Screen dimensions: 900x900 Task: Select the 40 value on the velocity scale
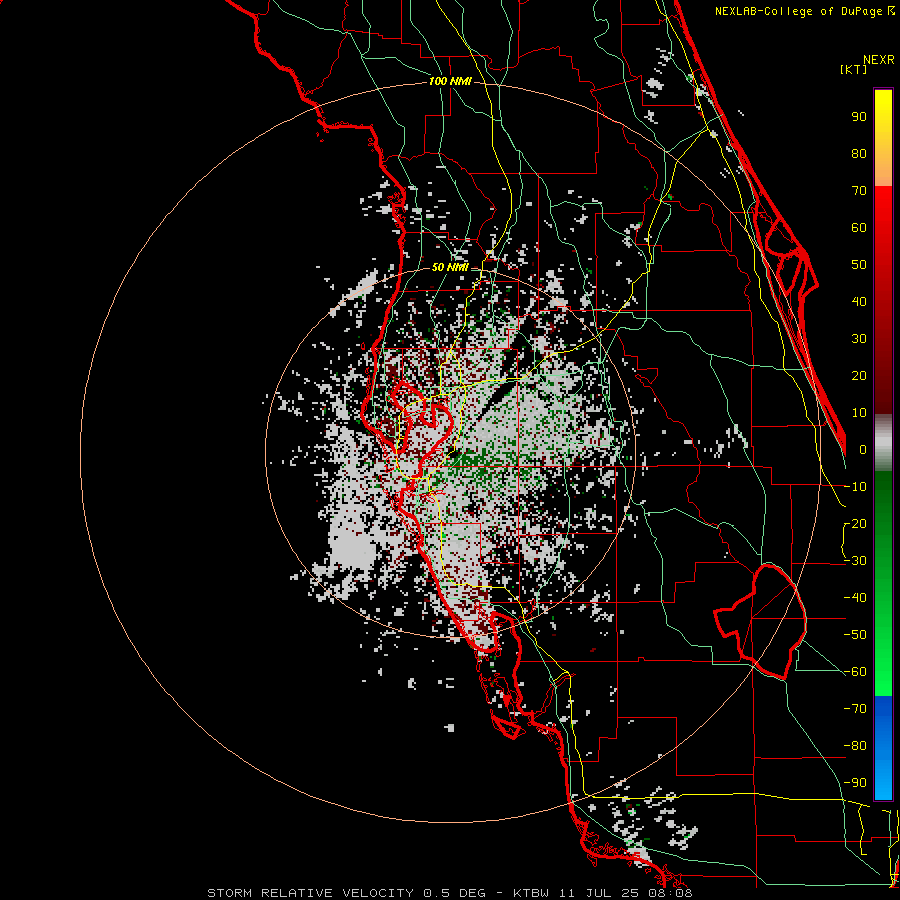[859, 301]
